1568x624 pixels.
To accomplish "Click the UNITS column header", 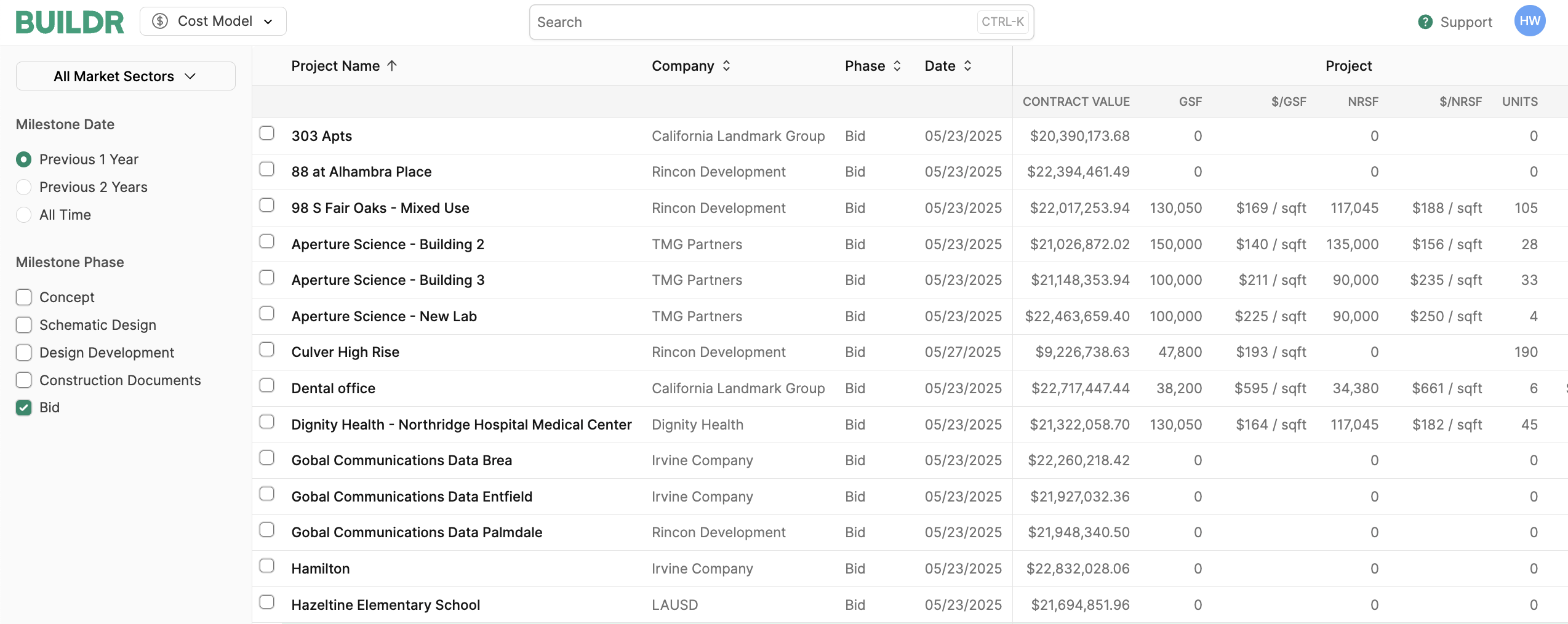I will pos(1519,102).
